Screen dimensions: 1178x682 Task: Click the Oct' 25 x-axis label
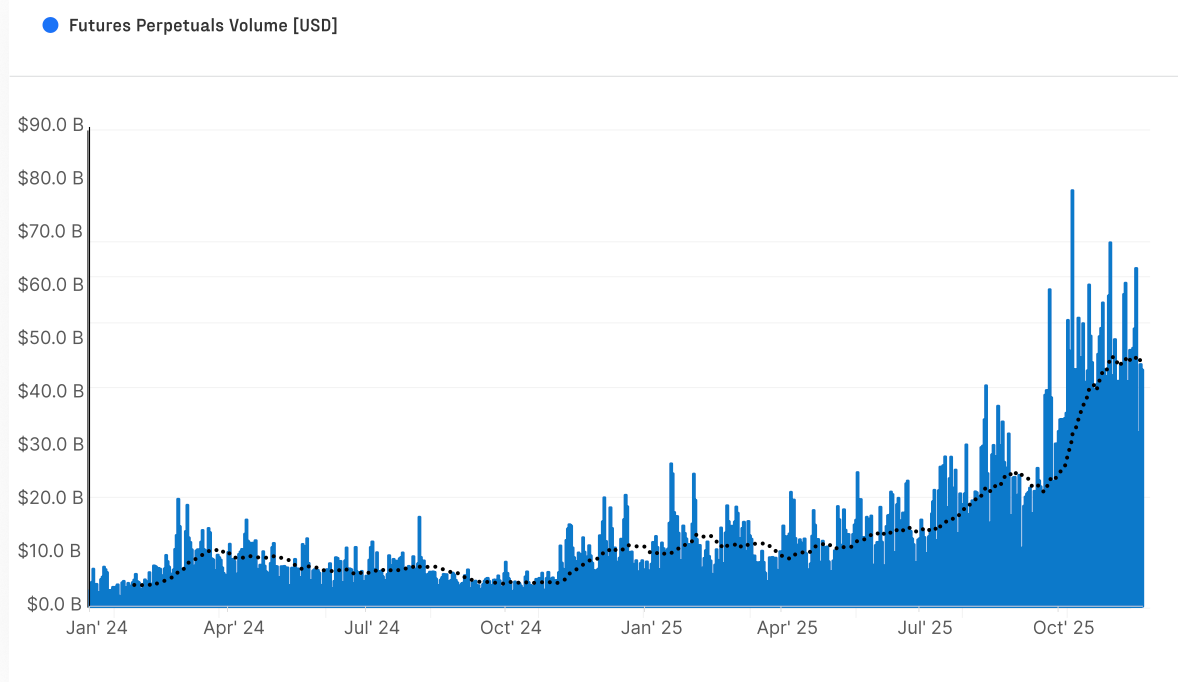[1064, 629]
